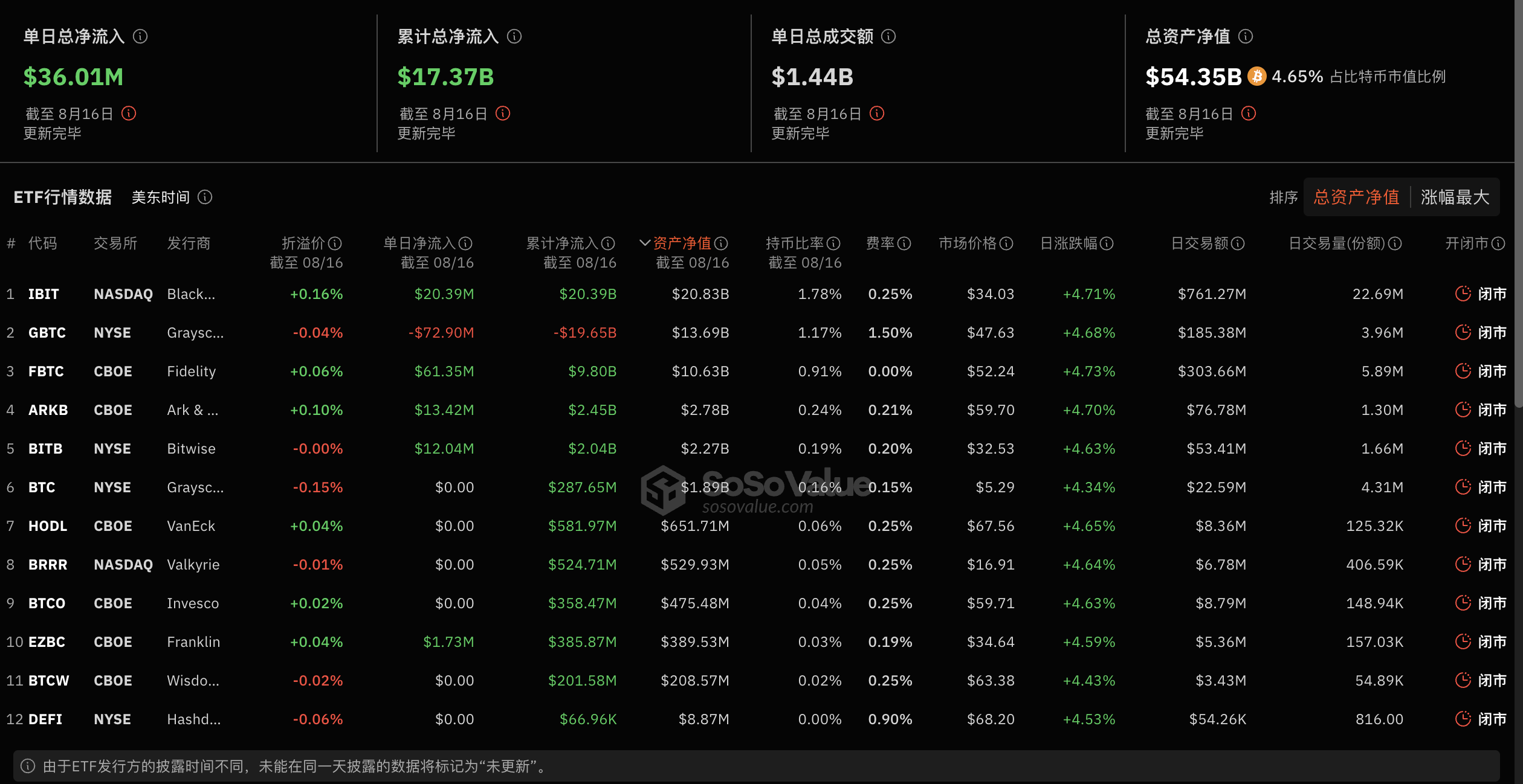Click the GBTC ticker symbol
Image resolution: width=1523 pixels, height=784 pixels.
click(x=47, y=332)
